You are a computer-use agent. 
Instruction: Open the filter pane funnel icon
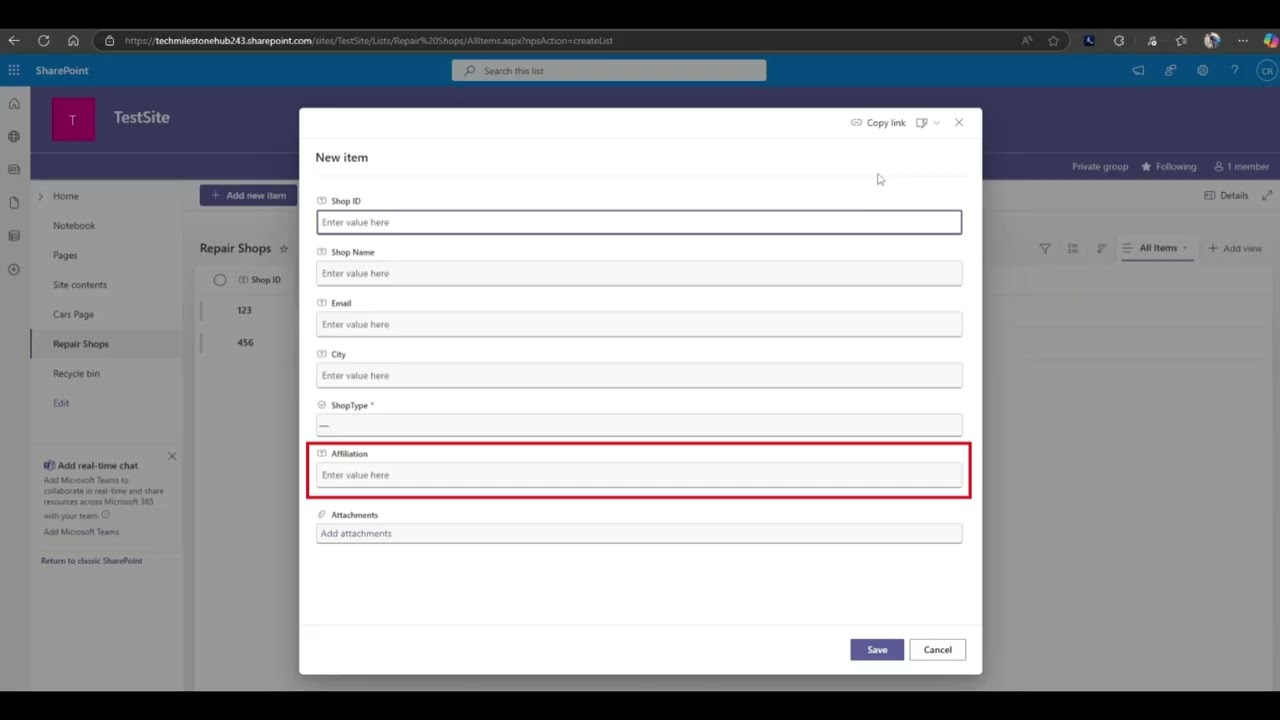click(x=1044, y=248)
